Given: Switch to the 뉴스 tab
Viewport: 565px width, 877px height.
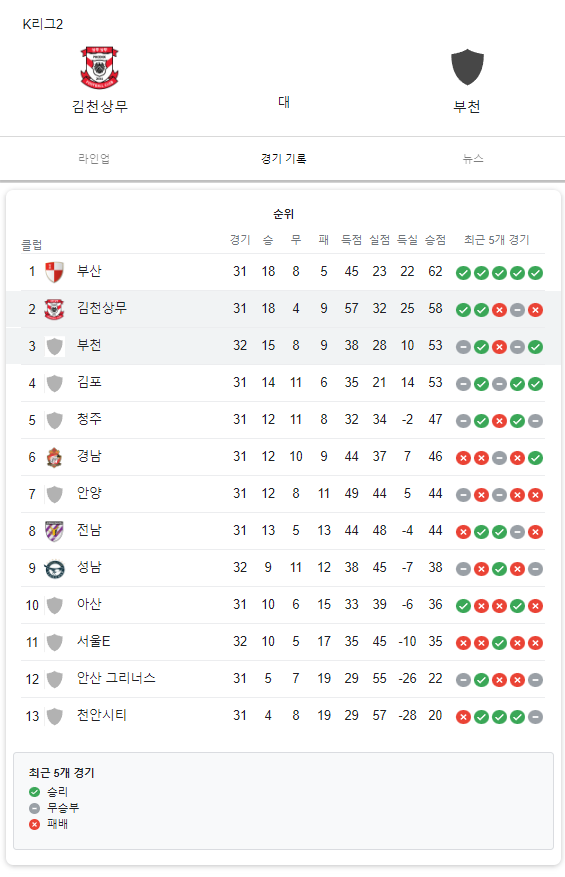Looking at the screenshot, I should pyautogui.click(x=473, y=158).
